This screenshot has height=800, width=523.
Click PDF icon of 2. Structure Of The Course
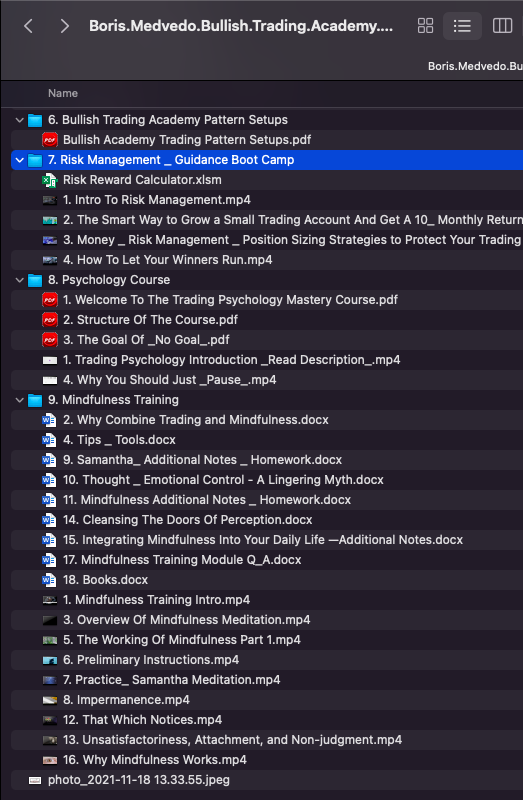click(49, 320)
